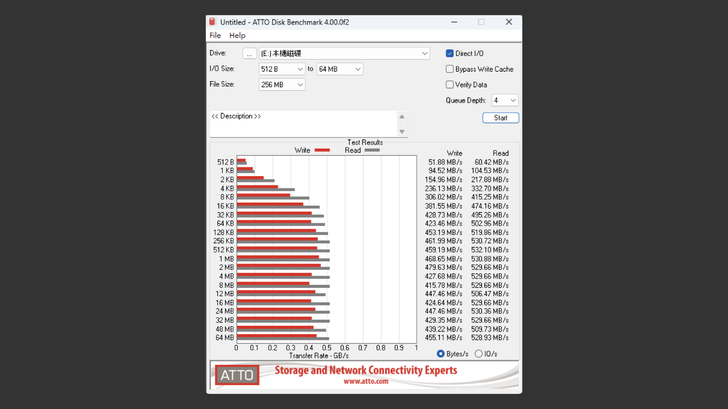Enable the Verify Data checkbox
This screenshot has width=728, height=409.
(450, 85)
